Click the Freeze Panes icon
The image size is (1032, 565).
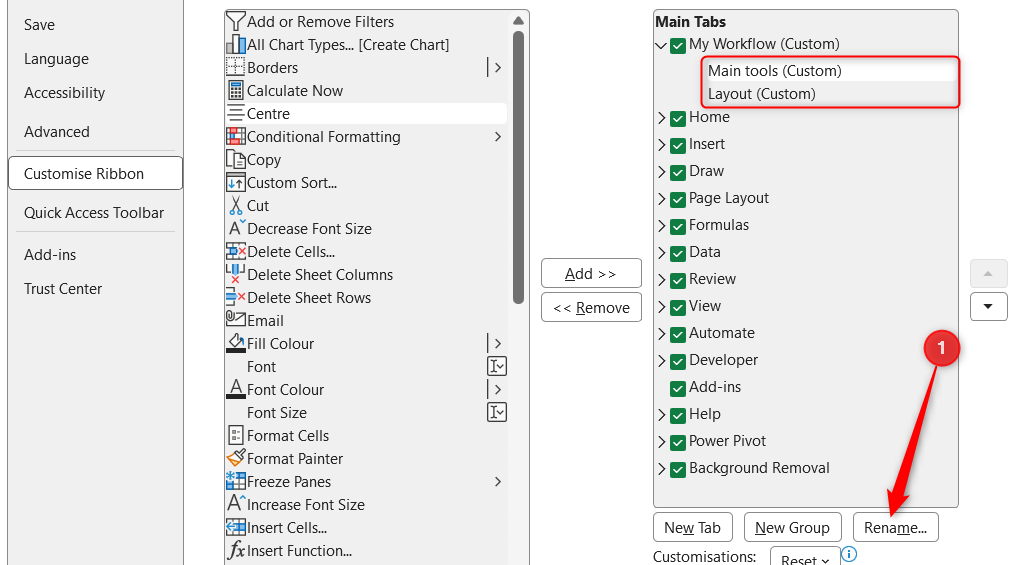point(236,481)
